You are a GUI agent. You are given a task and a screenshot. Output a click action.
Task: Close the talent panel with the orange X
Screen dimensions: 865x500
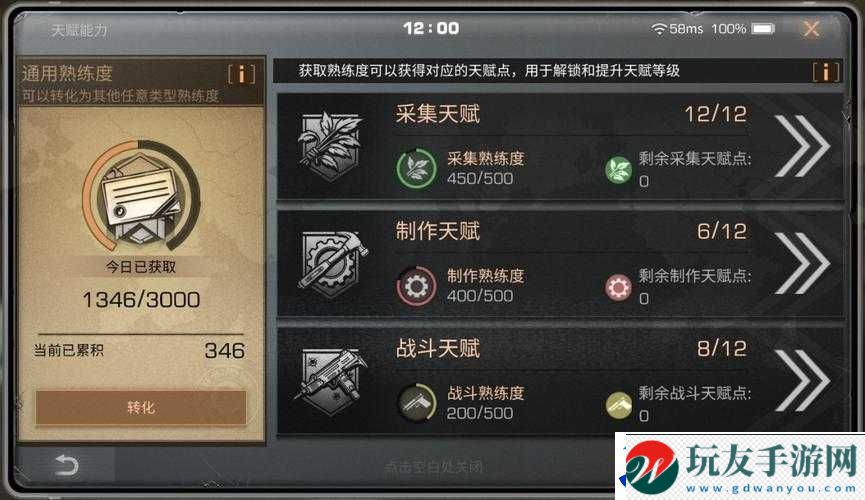click(811, 28)
